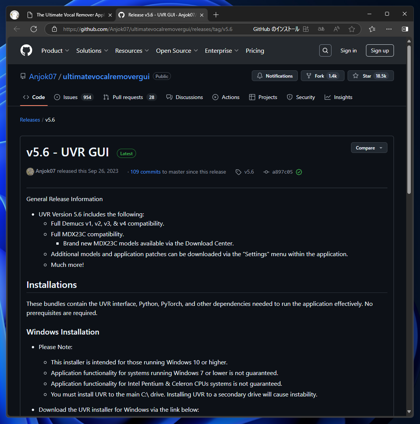
Task: Click Anjok07 avatar next to release date
Action: click(30, 172)
